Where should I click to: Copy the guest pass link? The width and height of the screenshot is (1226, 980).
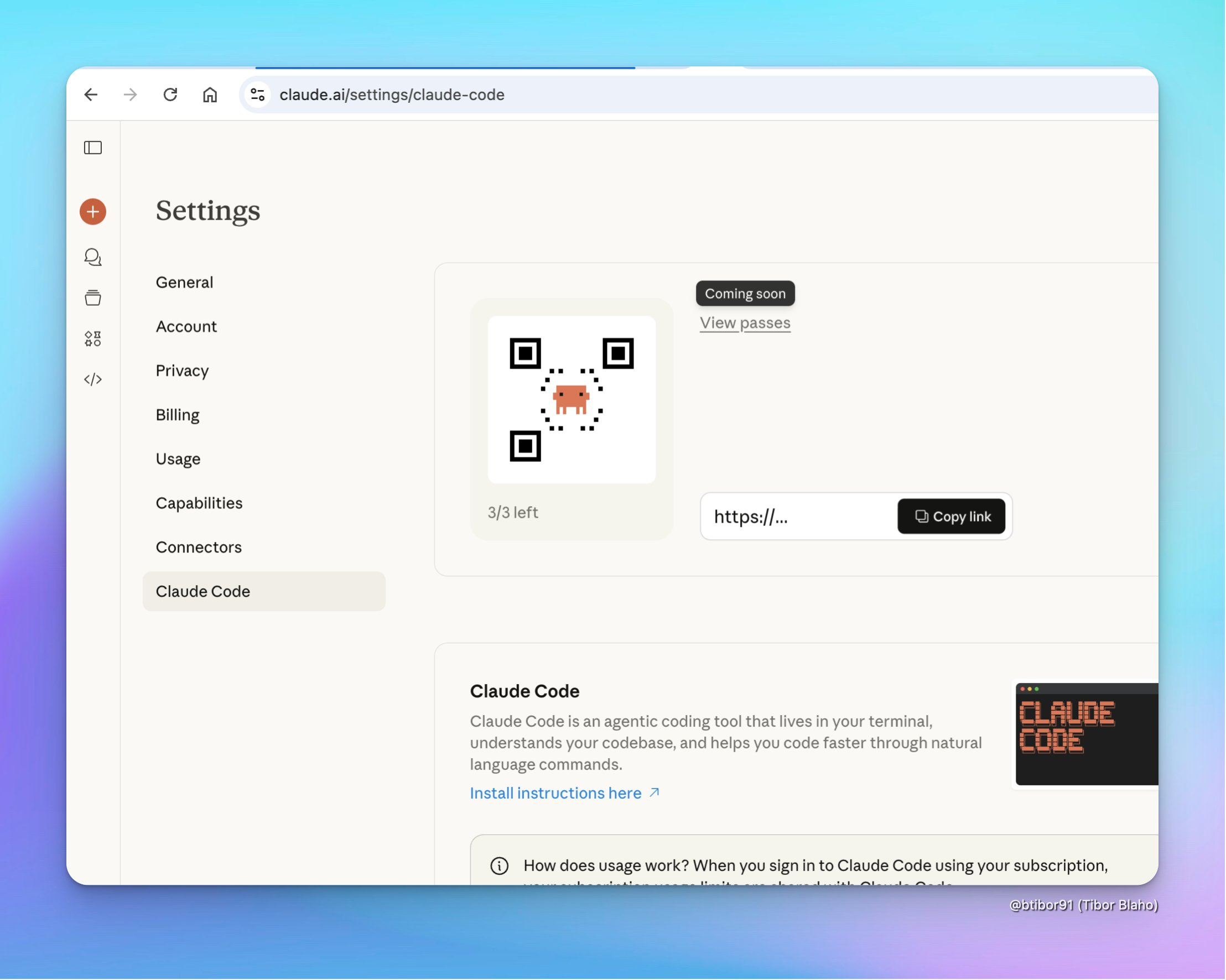(952, 516)
